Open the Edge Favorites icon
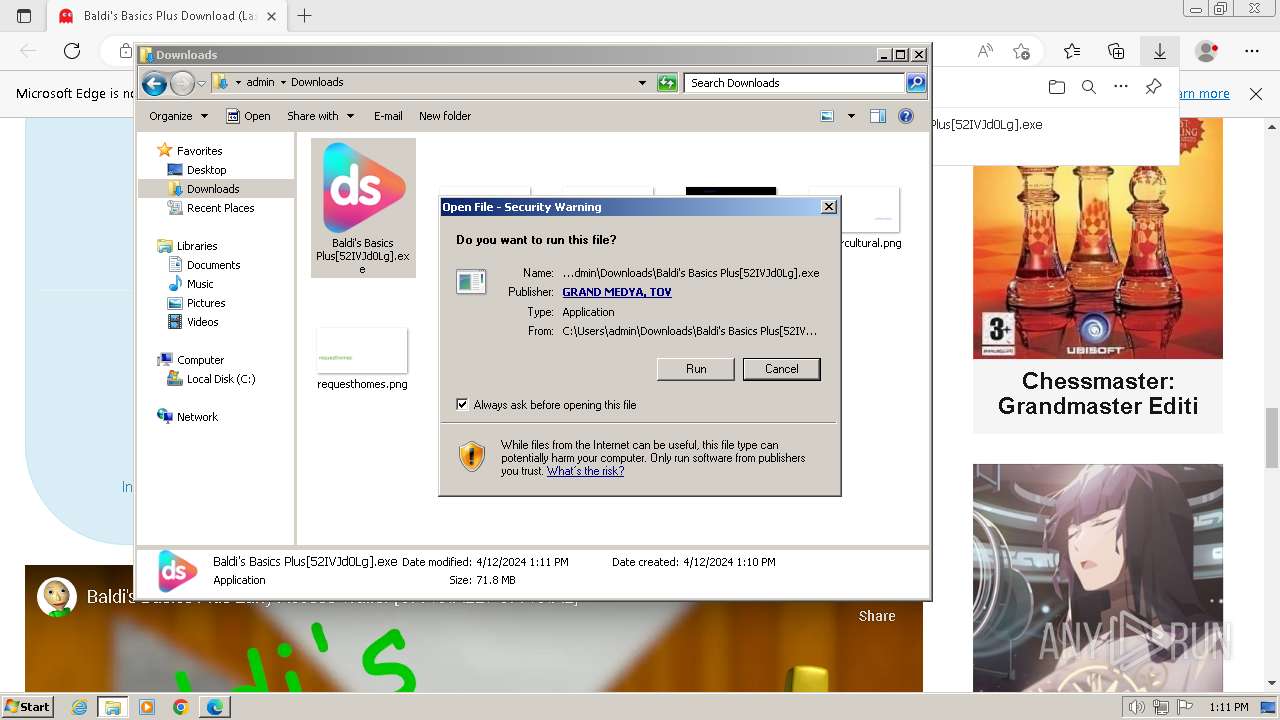 tap(1072, 51)
